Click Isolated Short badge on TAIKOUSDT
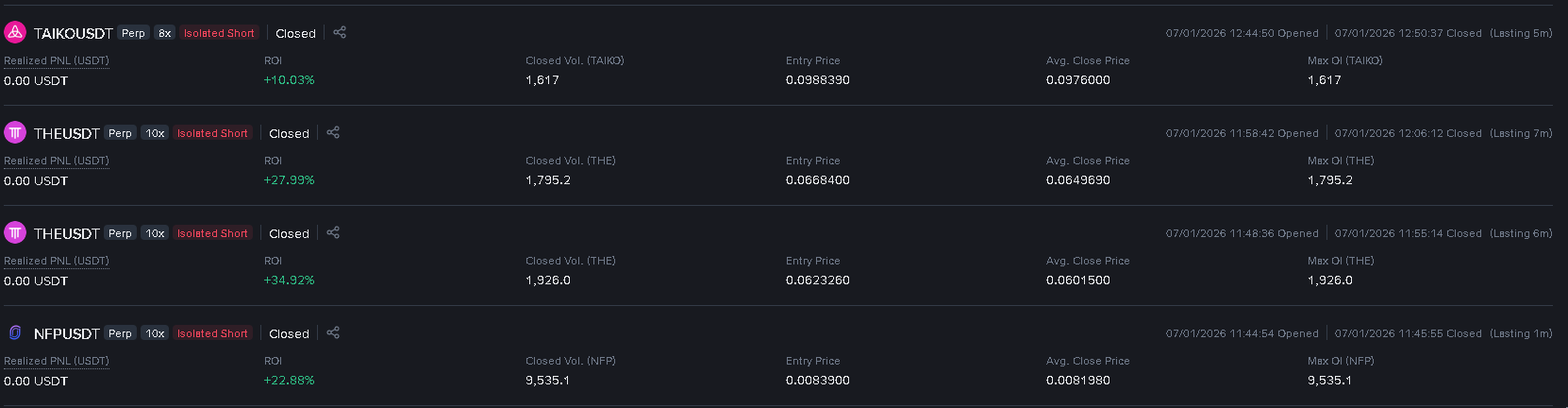The image size is (1568, 408). pyautogui.click(x=219, y=33)
